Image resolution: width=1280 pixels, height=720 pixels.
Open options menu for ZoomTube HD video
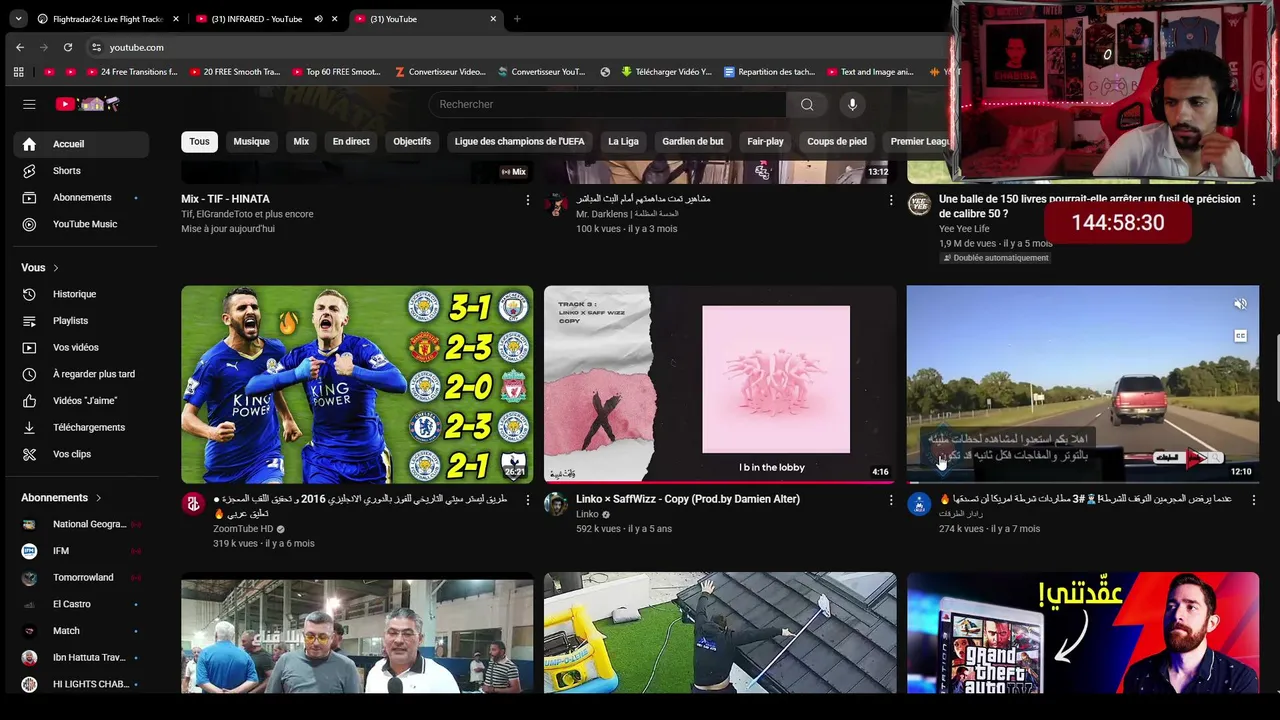pos(528,500)
